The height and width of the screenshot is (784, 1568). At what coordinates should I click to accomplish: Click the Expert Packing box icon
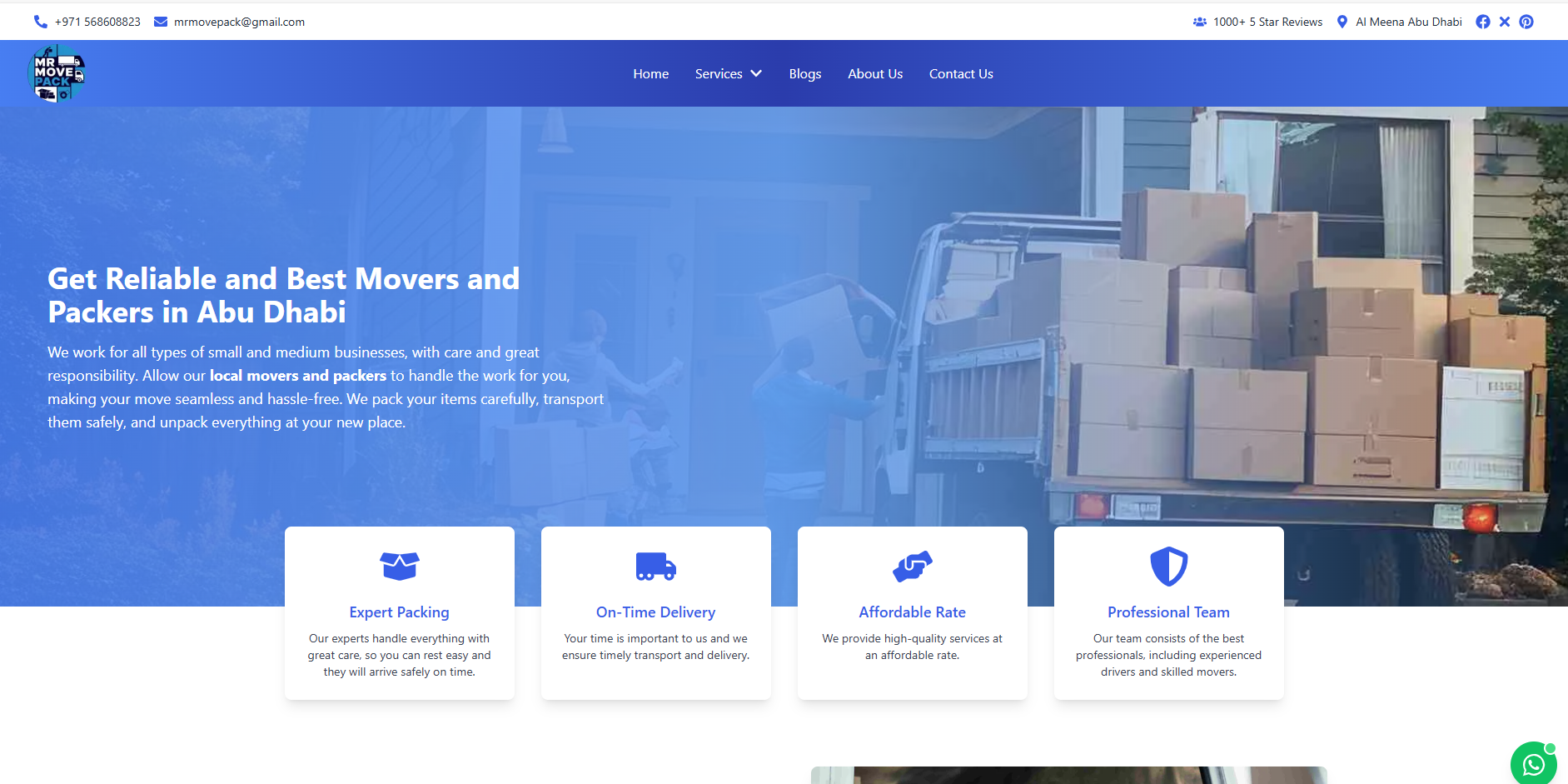point(399,567)
